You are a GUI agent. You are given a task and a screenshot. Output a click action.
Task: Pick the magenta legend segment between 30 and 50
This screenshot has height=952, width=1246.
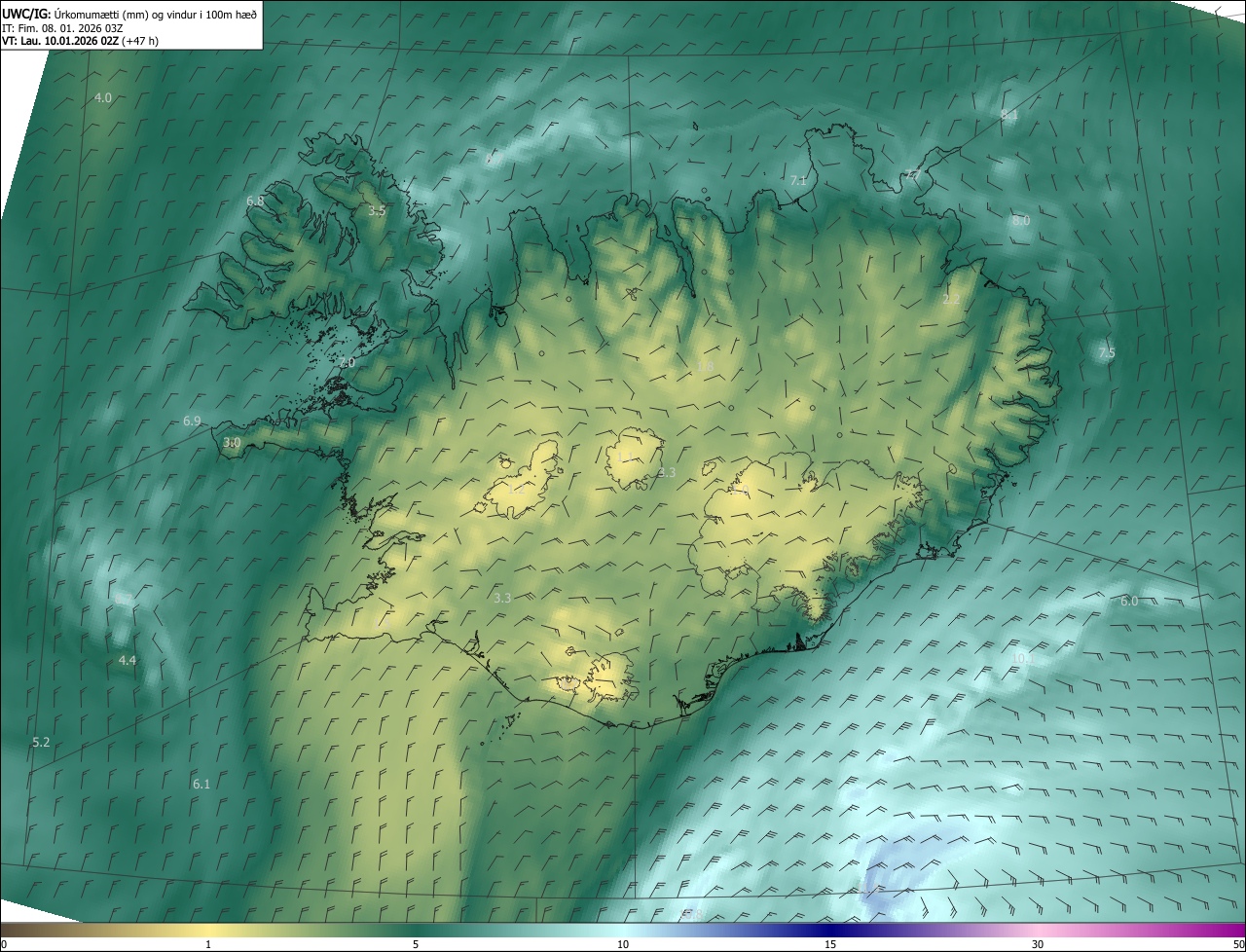pyautogui.click(x=1142, y=930)
